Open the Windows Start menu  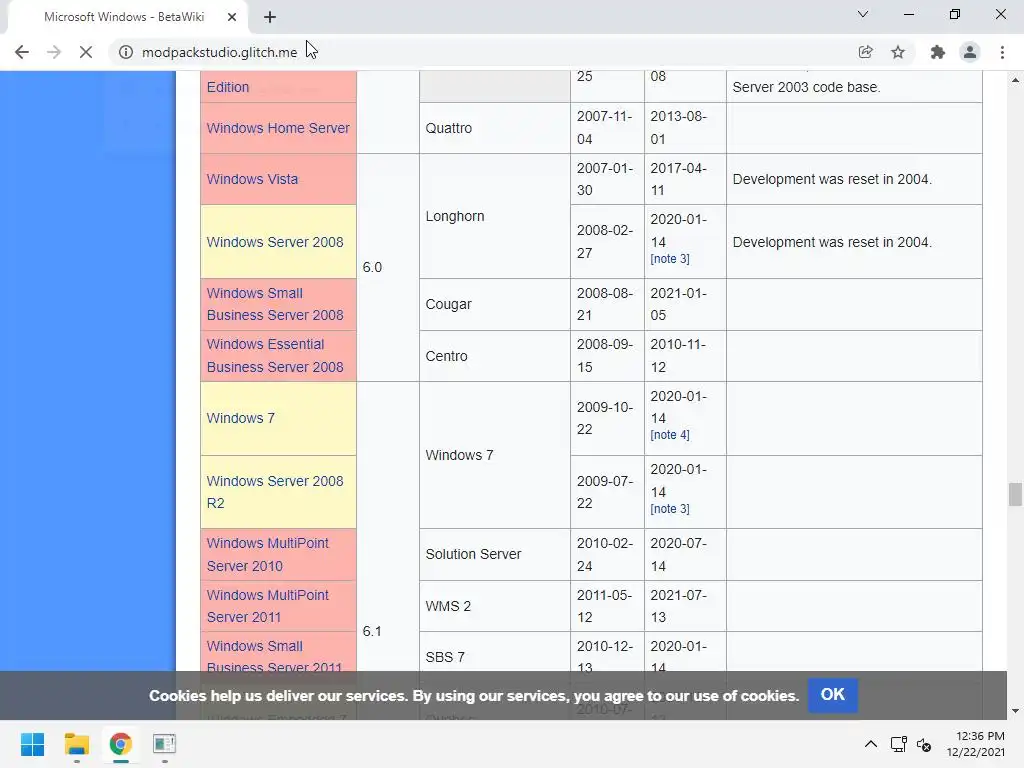point(32,744)
